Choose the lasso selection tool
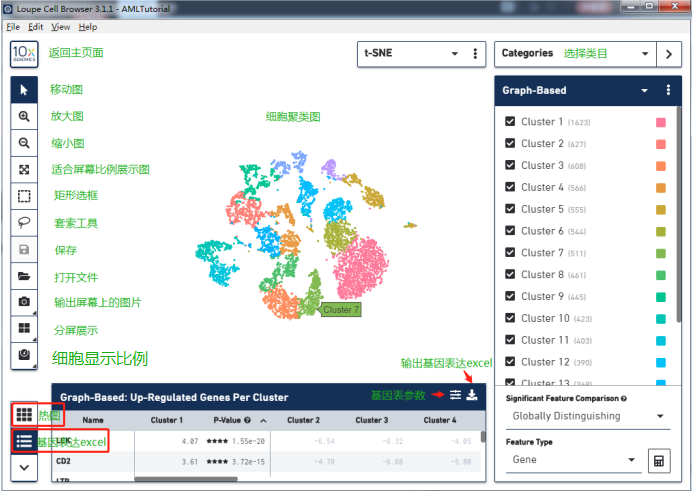Screen dimensions: 692x492 coord(24,222)
